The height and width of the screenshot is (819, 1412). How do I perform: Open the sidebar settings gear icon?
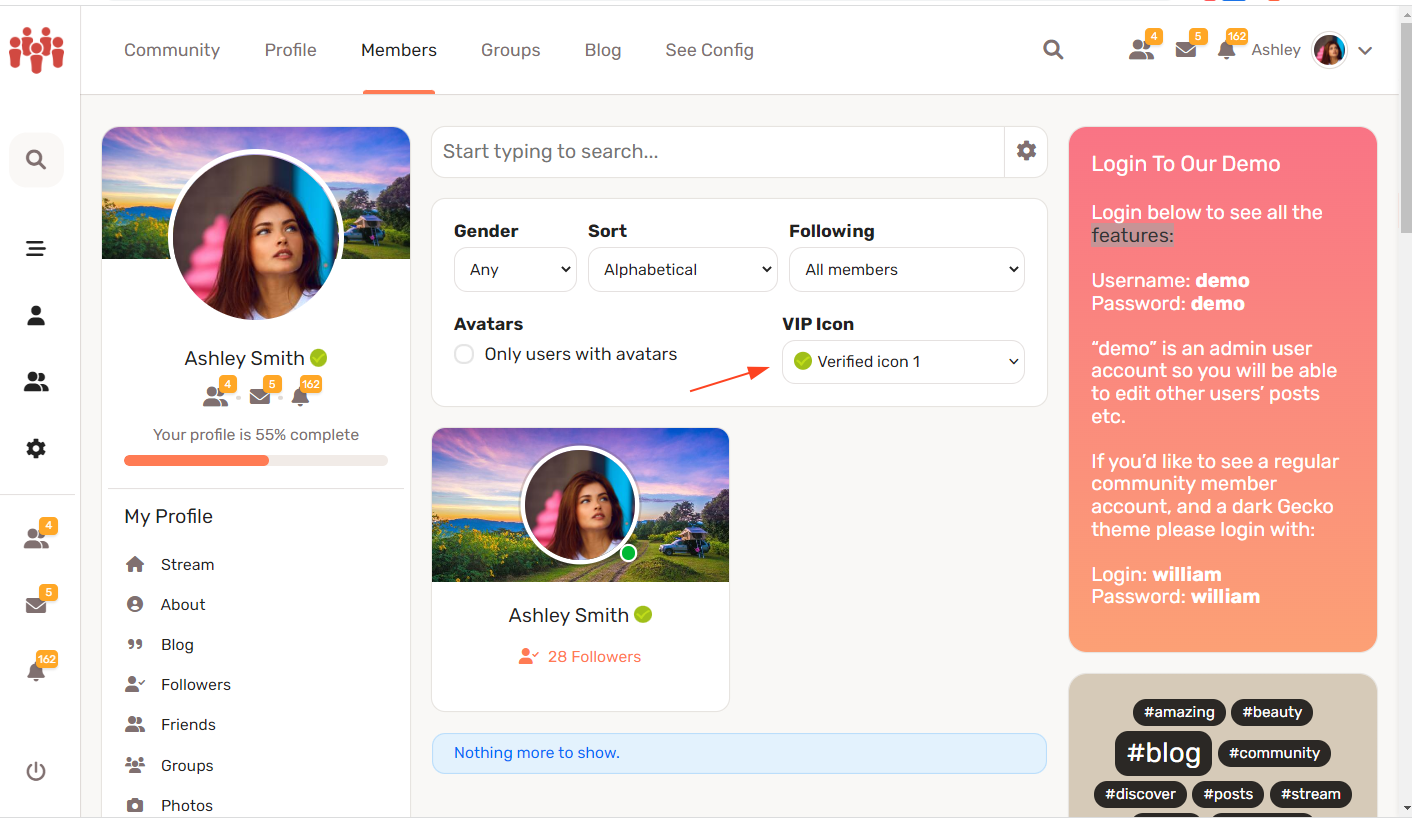(36, 448)
